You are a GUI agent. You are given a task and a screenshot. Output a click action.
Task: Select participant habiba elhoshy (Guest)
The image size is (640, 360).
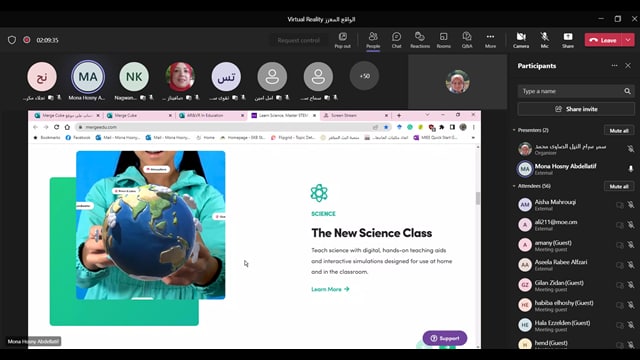(x=576, y=305)
